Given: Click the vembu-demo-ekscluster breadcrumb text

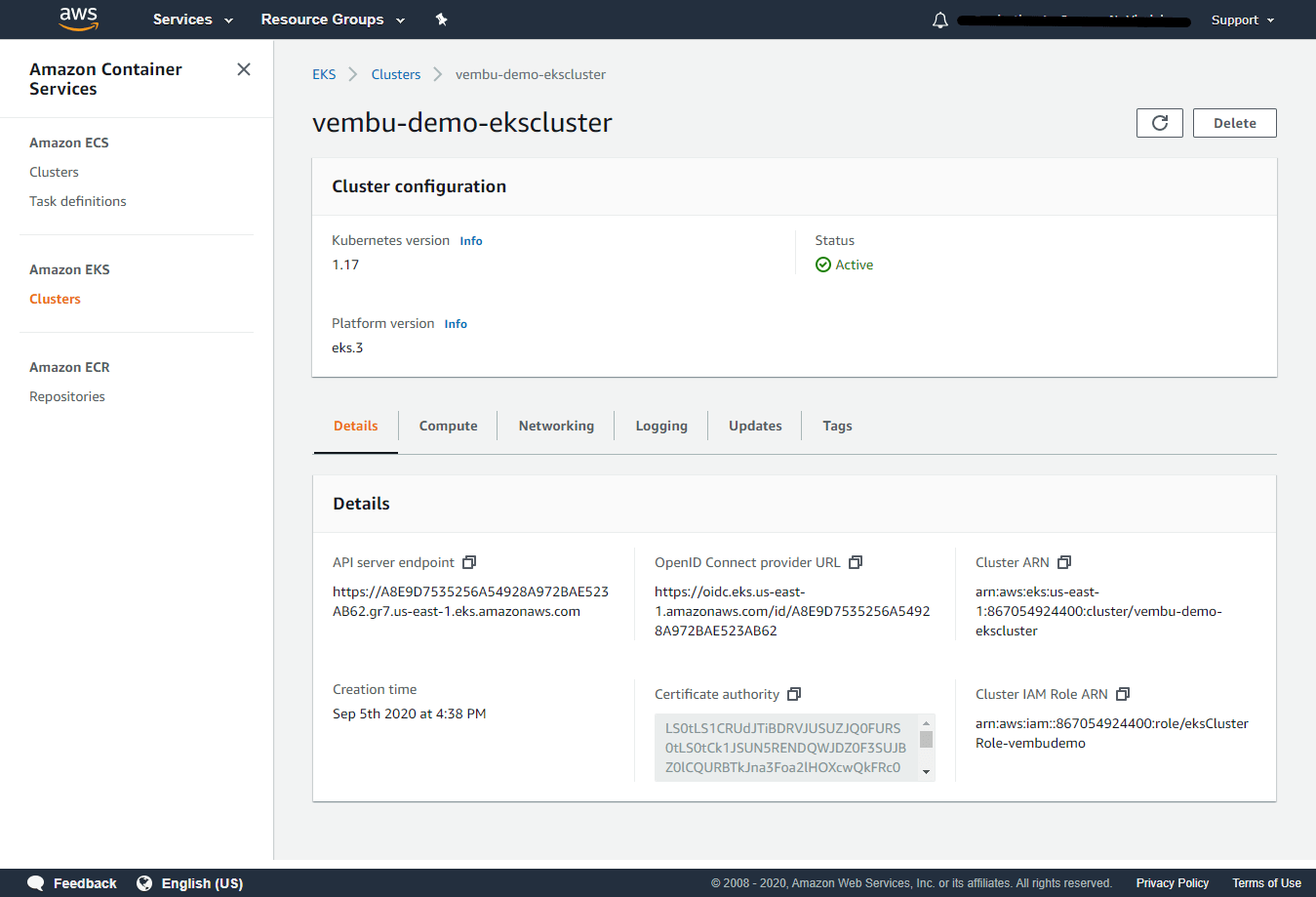Looking at the screenshot, I should pyautogui.click(x=531, y=74).
